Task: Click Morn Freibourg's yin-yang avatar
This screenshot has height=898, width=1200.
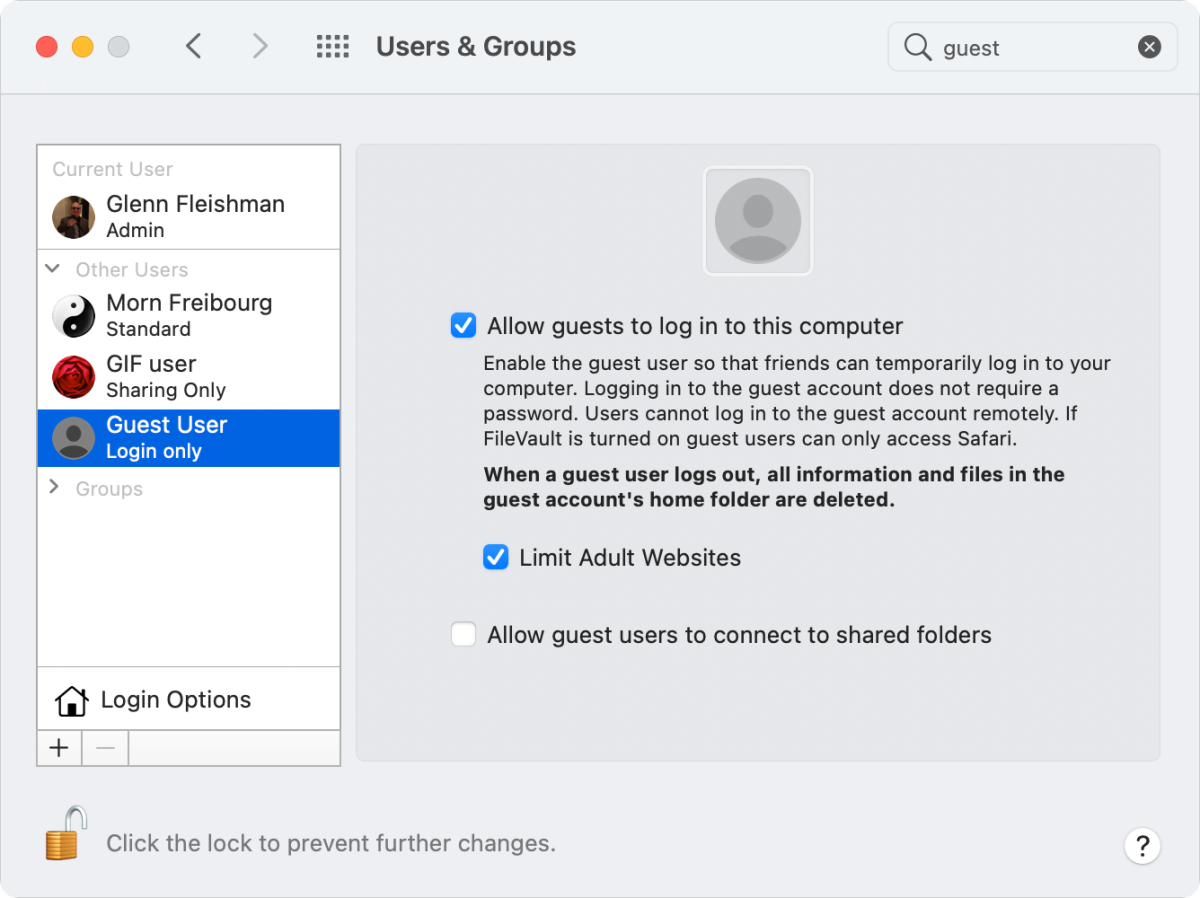Action: (72, 314)
